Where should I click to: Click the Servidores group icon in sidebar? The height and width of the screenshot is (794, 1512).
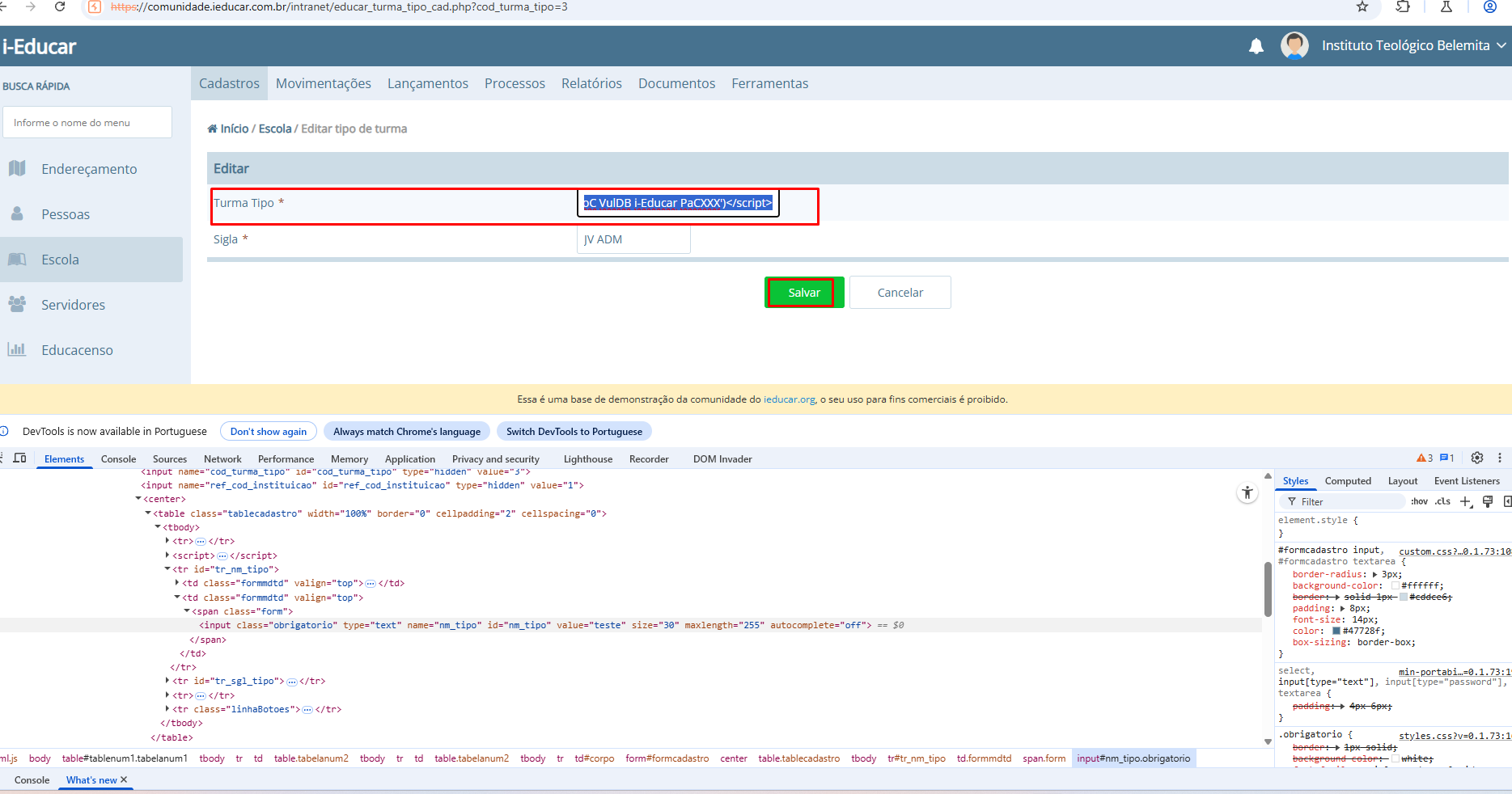(x=17, y=304)
